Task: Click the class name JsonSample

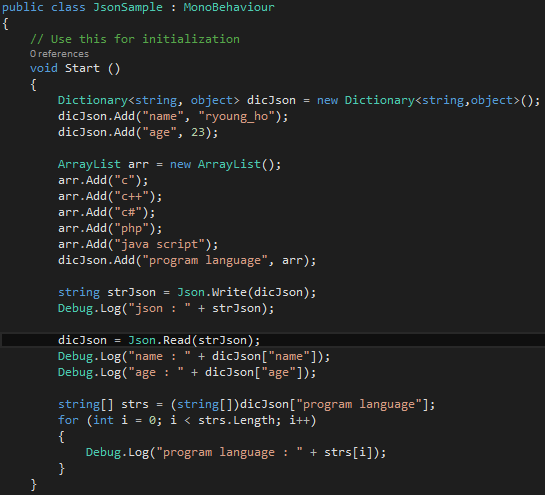Action: tap(128, 7)
